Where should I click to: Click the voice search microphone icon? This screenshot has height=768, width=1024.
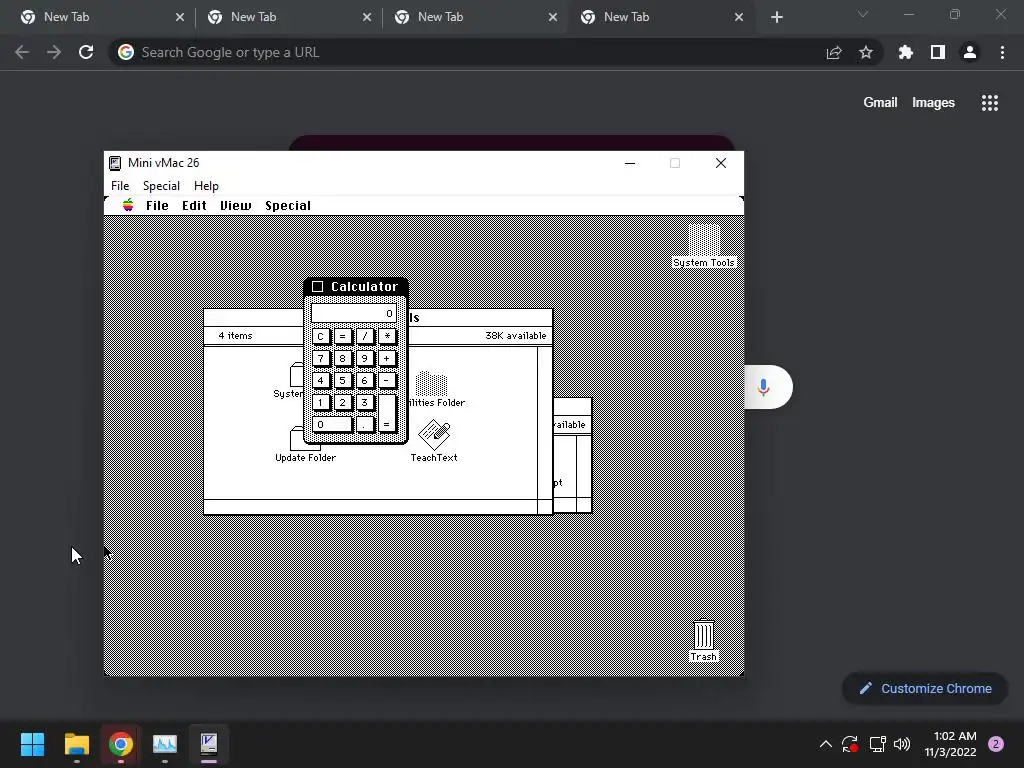tap(763, 387)
